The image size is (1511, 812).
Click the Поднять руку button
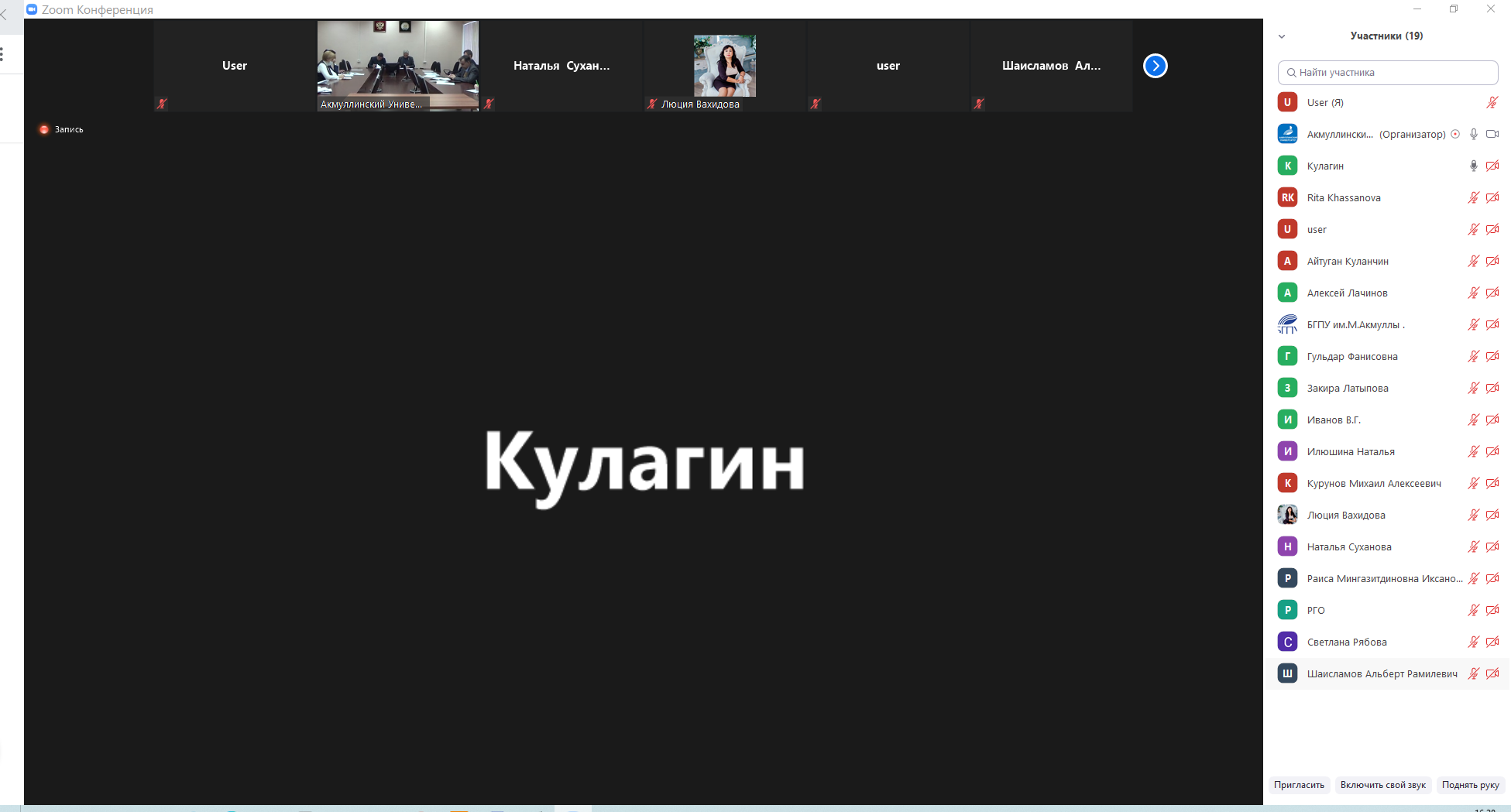(x=1470, y=785)
